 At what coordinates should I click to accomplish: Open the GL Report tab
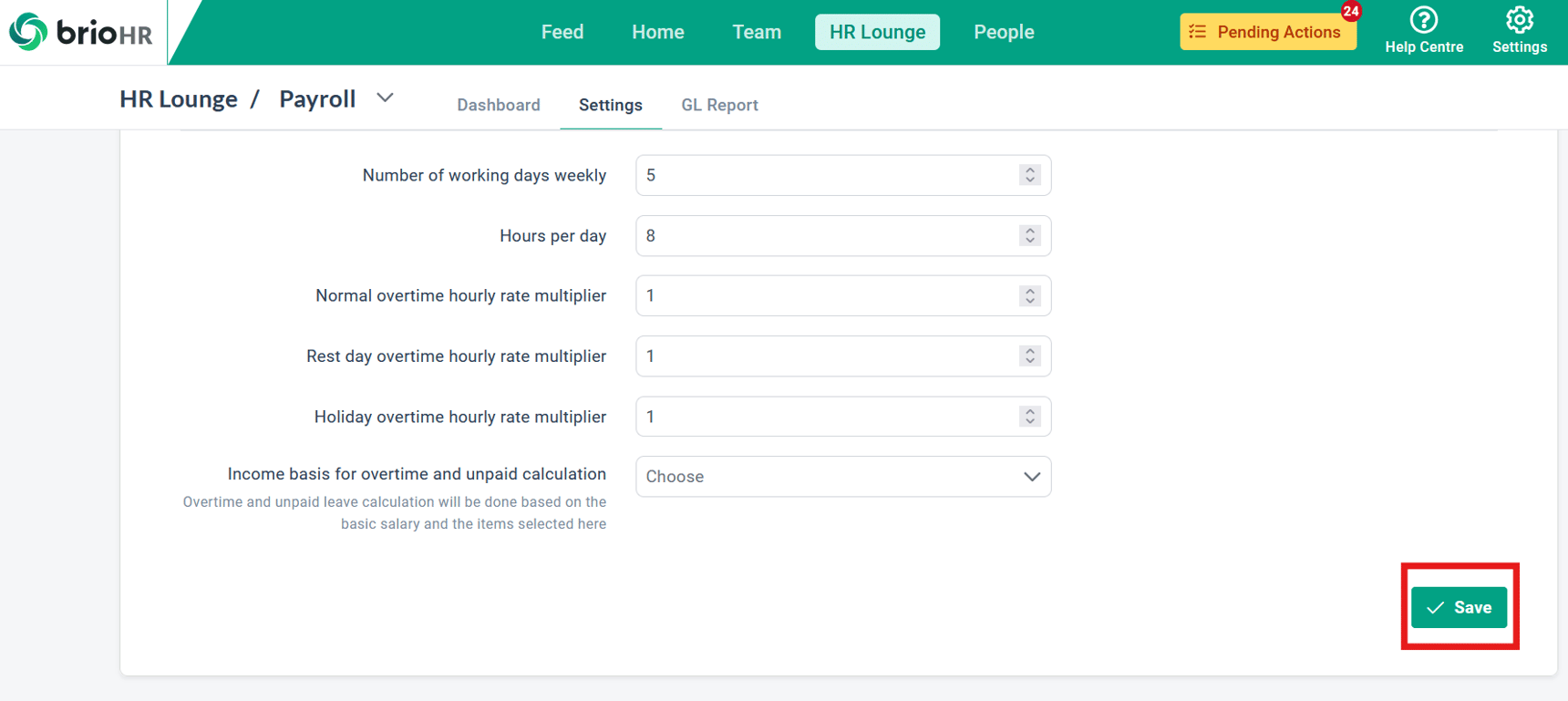coord(719,105)
